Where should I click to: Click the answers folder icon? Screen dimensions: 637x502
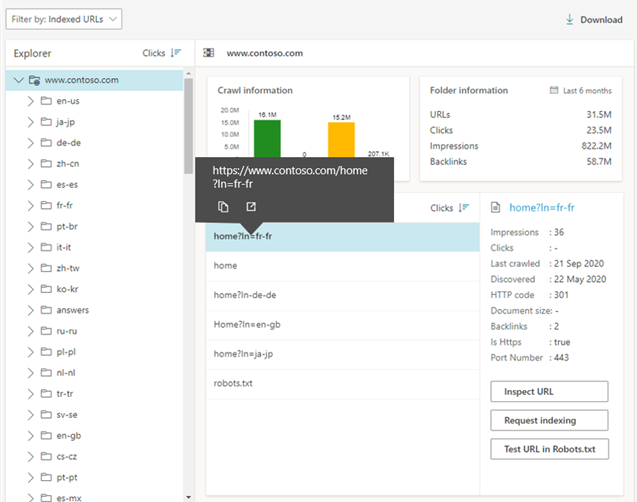click(46, 310)
